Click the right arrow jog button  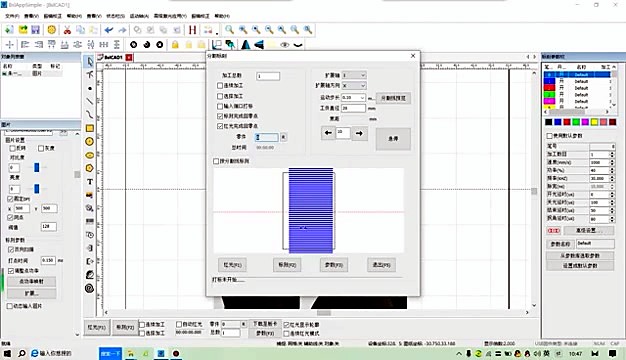click(359, 133)
